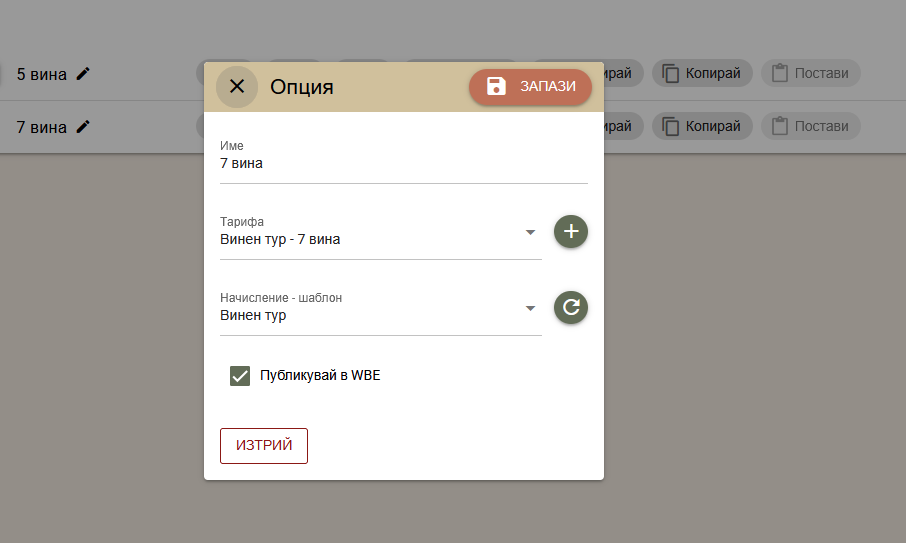Image resolution: width=906 pixels, height=543 pixels.
Task: Uncheck Публикувай в WBE checkbox
Action: (x=240, y=375)
